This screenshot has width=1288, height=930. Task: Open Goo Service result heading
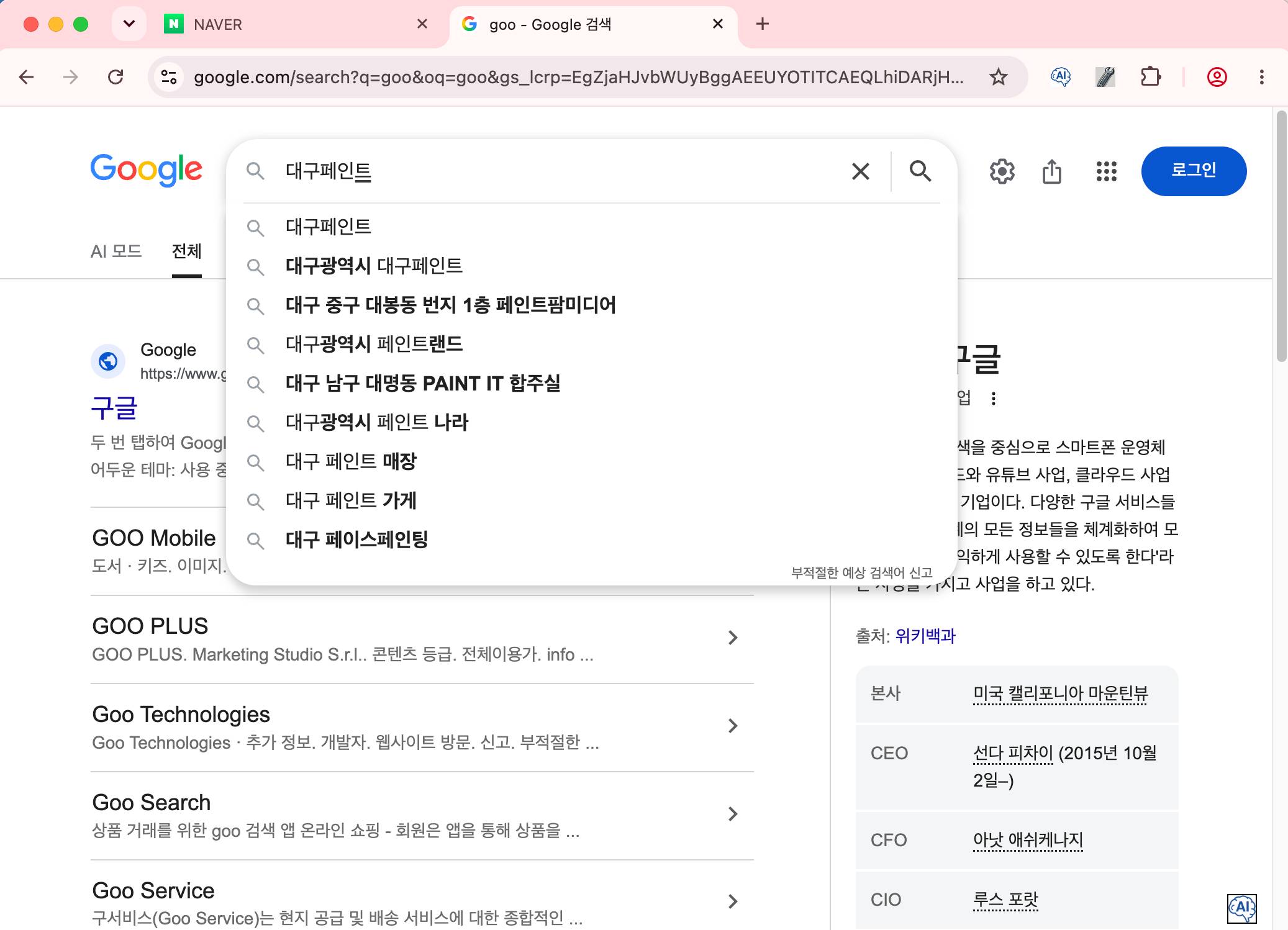coord(153,890)
